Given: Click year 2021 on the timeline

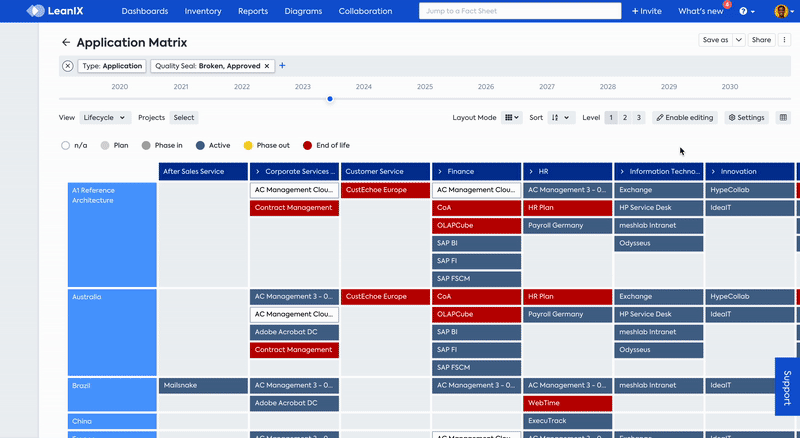Looking at the screenshot, I should click(x=181, y=87).
